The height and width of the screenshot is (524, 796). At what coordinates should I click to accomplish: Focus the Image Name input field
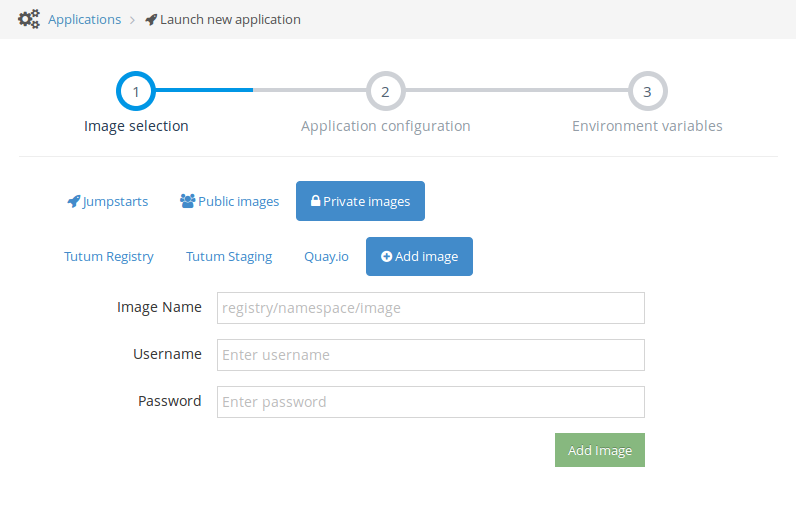(x=430, y=308)
